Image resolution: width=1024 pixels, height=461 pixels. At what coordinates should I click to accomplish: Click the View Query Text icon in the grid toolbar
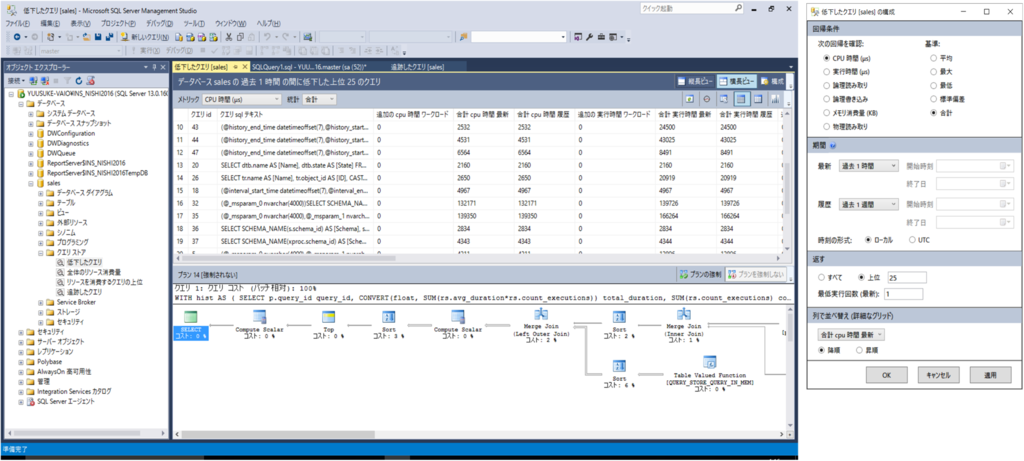pos(724,99)
